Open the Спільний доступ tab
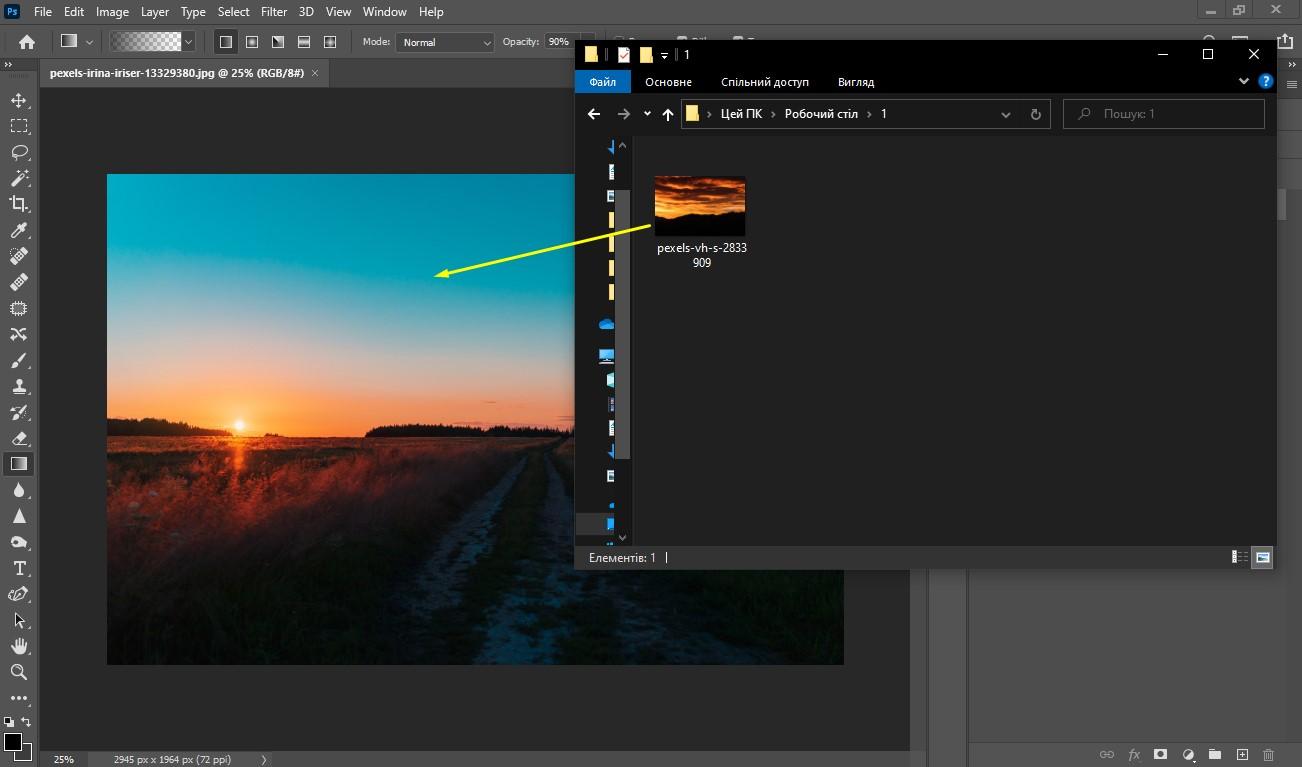 pyautogui.click(x=765, y=82)
